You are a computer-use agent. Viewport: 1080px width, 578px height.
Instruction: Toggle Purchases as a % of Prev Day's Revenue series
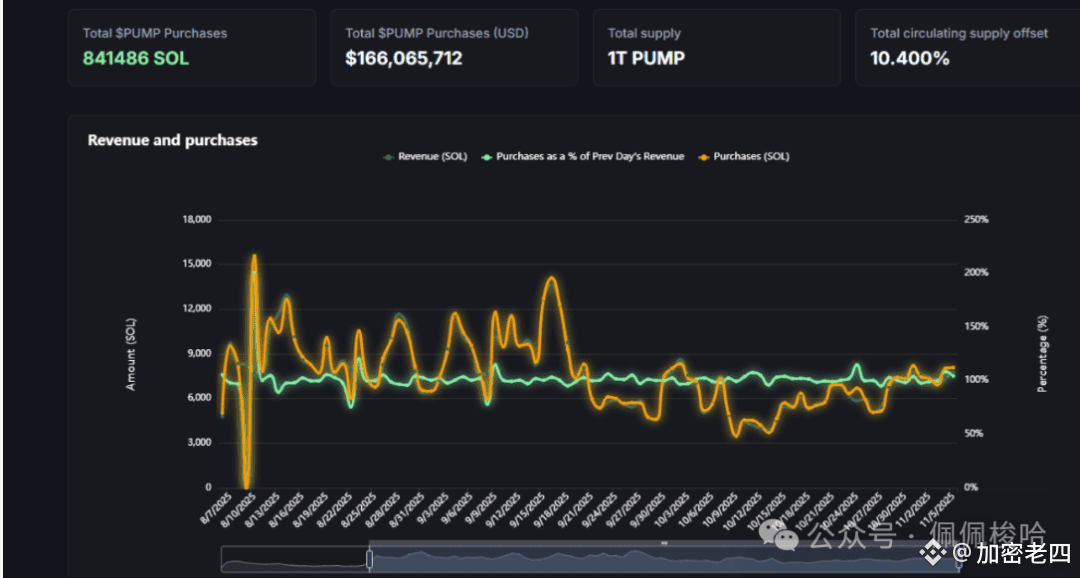[x=590, y=156]
